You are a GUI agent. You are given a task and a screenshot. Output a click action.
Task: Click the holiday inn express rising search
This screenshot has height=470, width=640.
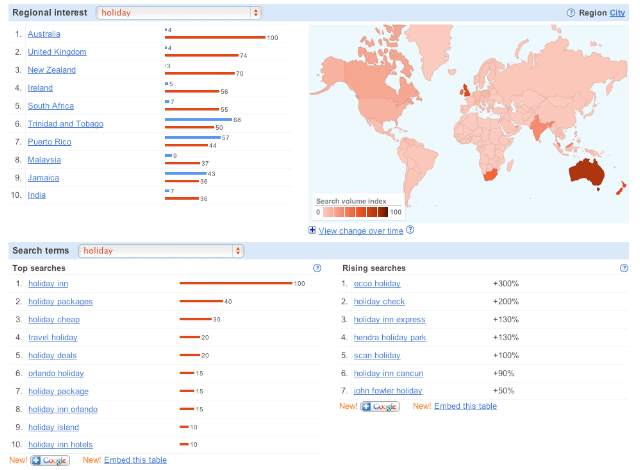pyautogui.click(x=389, y=319)
